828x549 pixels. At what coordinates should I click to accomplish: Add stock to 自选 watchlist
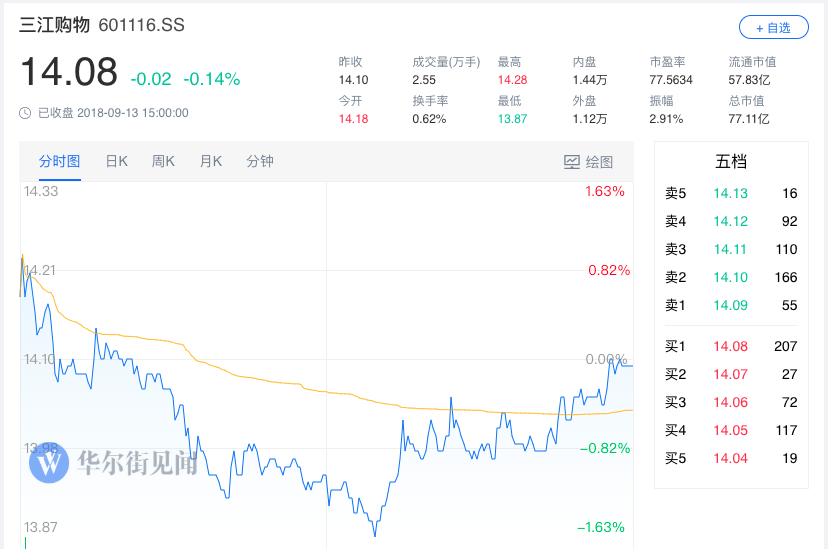click(772, 27)
